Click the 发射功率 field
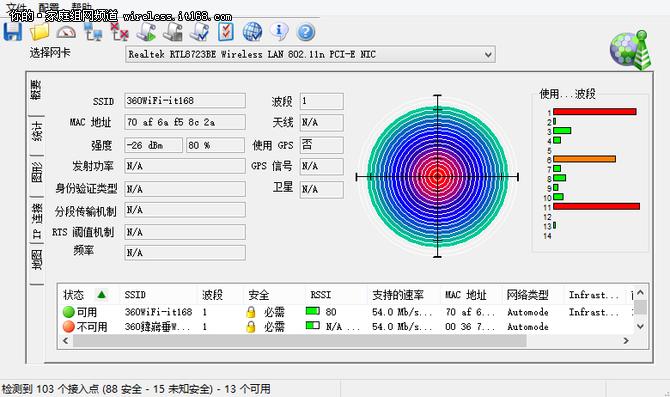The width and height of the screenshot is (670, 397). 185,166
